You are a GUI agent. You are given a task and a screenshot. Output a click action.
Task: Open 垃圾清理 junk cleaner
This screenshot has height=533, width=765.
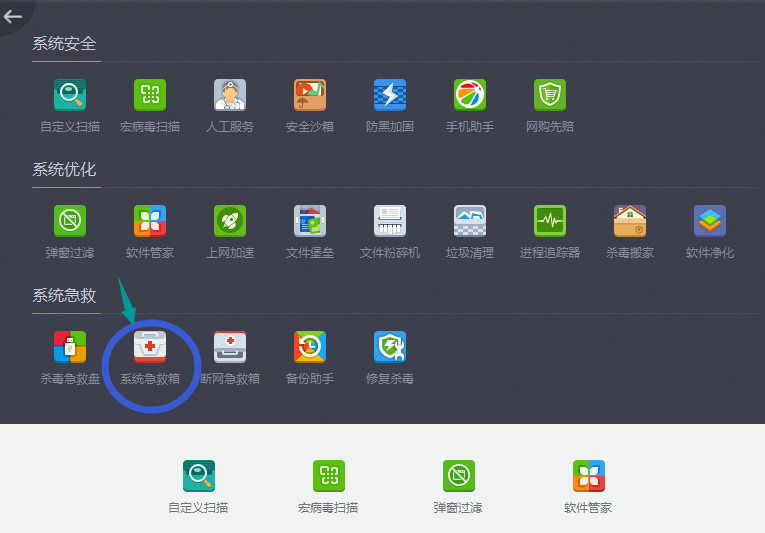pyautogui.click(x=470, y=221)
